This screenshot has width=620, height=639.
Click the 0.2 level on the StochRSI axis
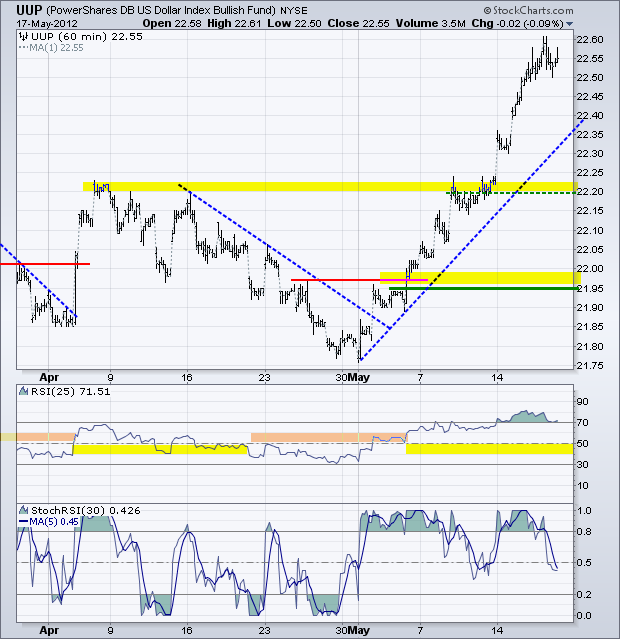click(x=584, y=595)
